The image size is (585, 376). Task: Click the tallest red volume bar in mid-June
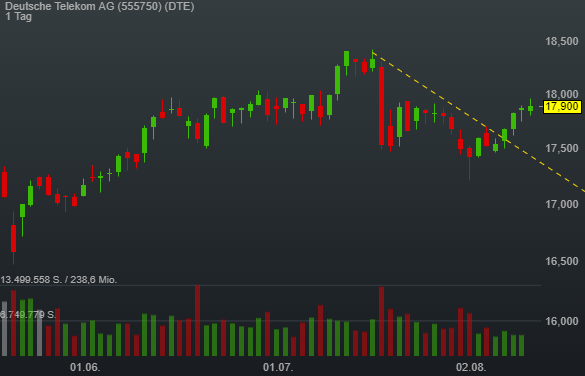(197, 320)
